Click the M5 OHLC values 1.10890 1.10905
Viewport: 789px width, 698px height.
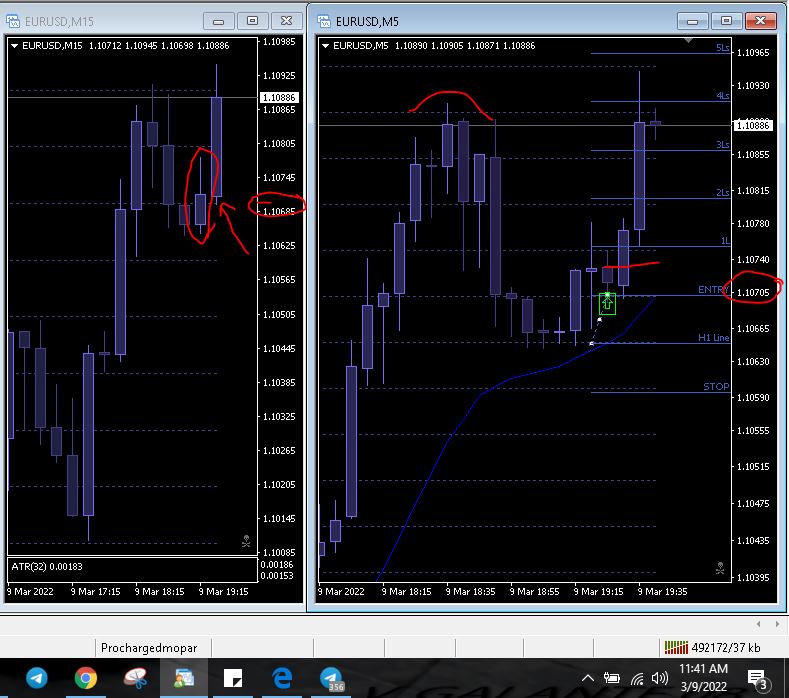(429, 46)
